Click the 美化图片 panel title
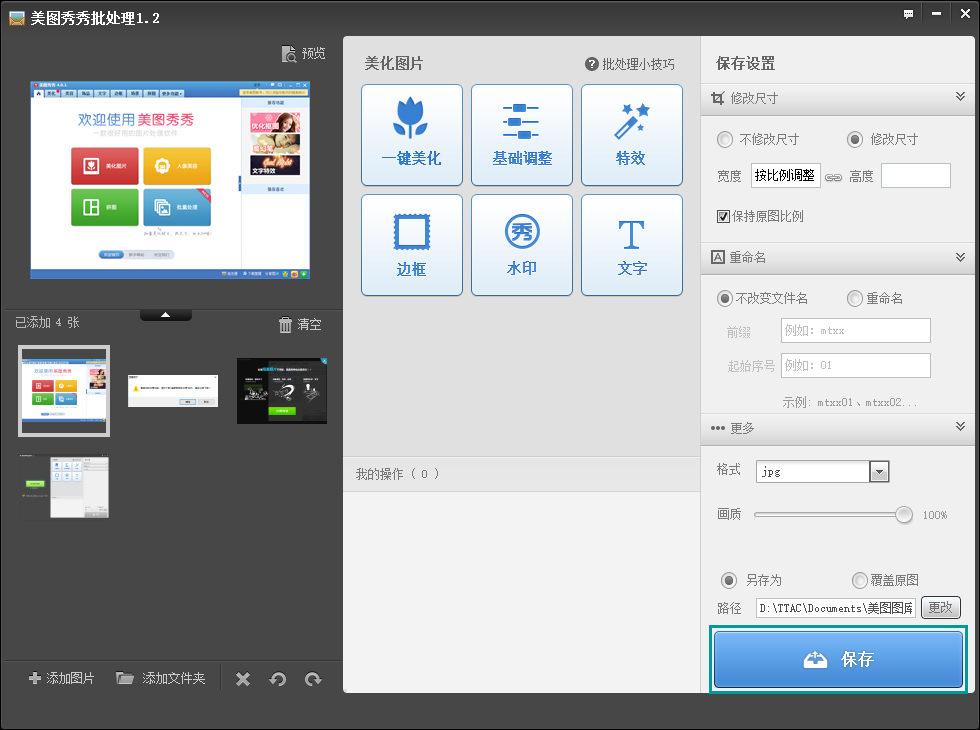Viewport: 980px width, 730px height. (394, 63)
